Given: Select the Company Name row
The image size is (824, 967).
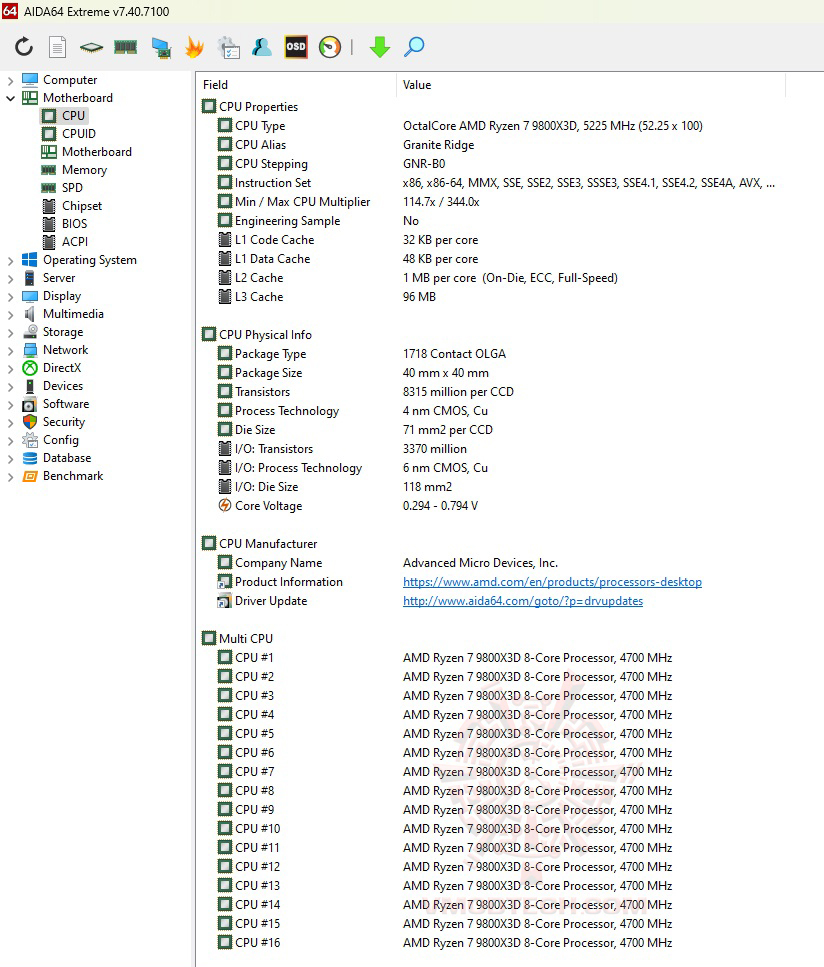Looking at the screenshot, I should coord(493,563).
